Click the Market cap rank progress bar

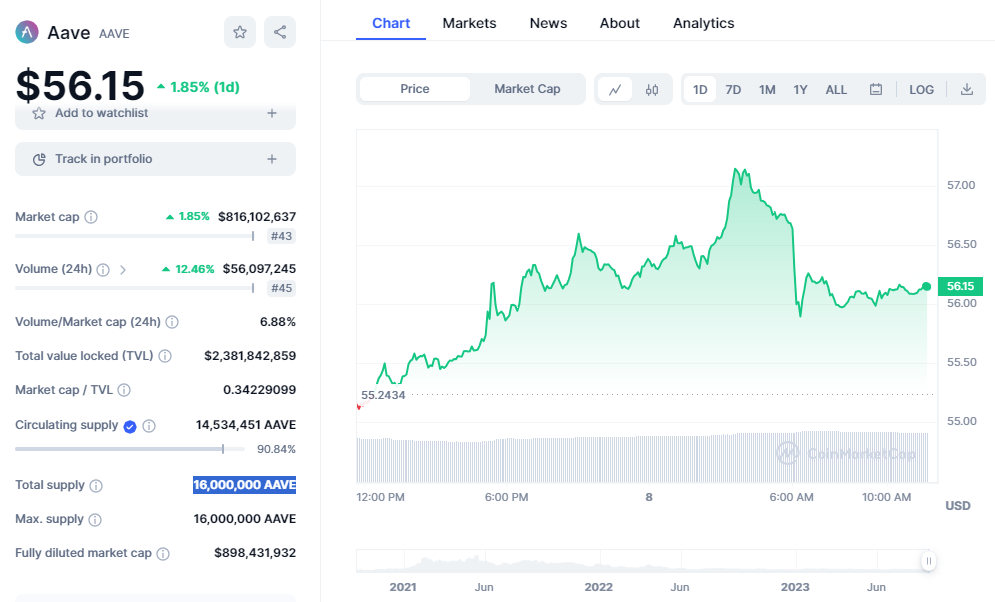(x=135, y=236)
